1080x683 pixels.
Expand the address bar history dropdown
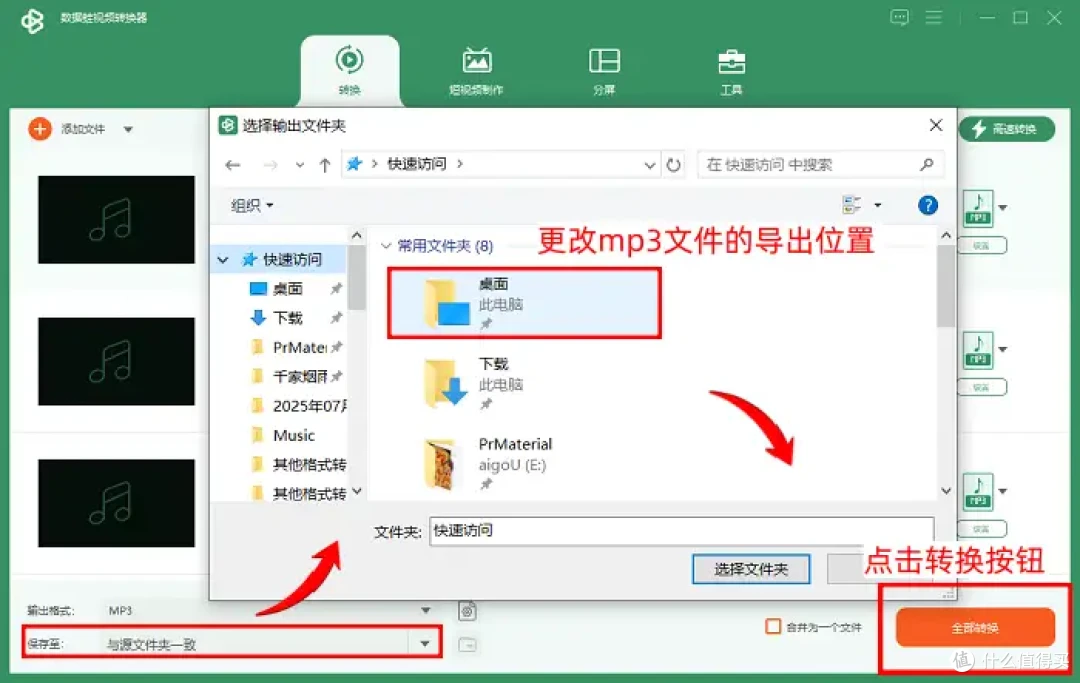[650, 165]
